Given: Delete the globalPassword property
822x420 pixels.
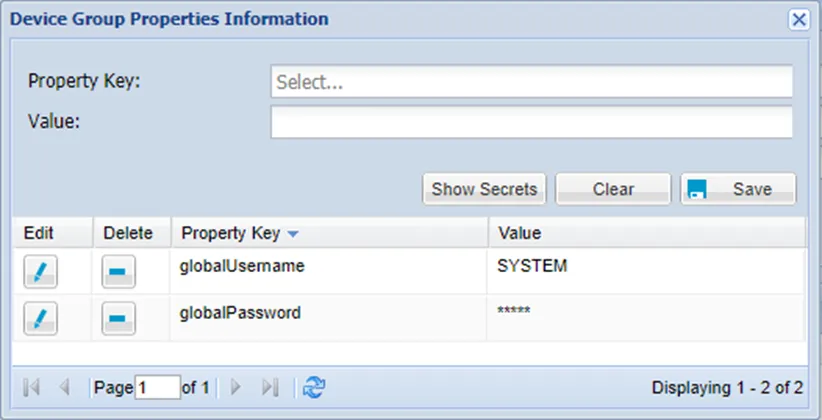Looking at the screenshot, I should 118,318.
